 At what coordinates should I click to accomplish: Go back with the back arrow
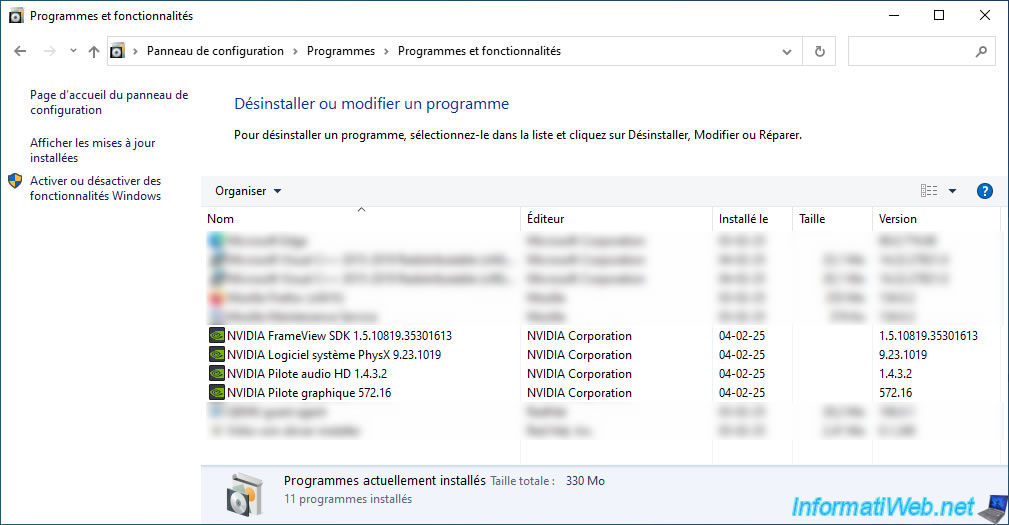20,51
